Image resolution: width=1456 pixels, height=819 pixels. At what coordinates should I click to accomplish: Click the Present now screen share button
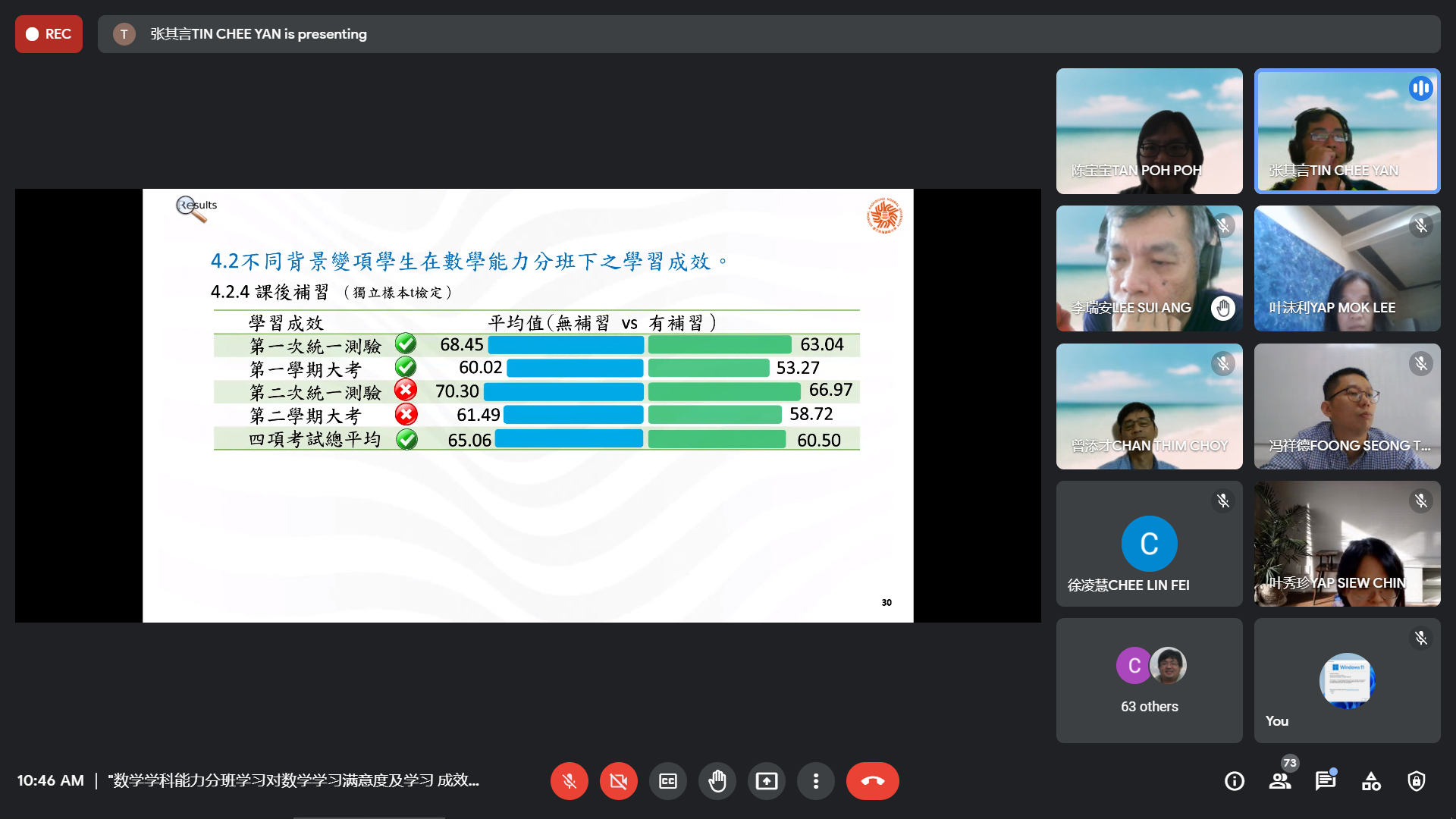[x=767, y=781]
